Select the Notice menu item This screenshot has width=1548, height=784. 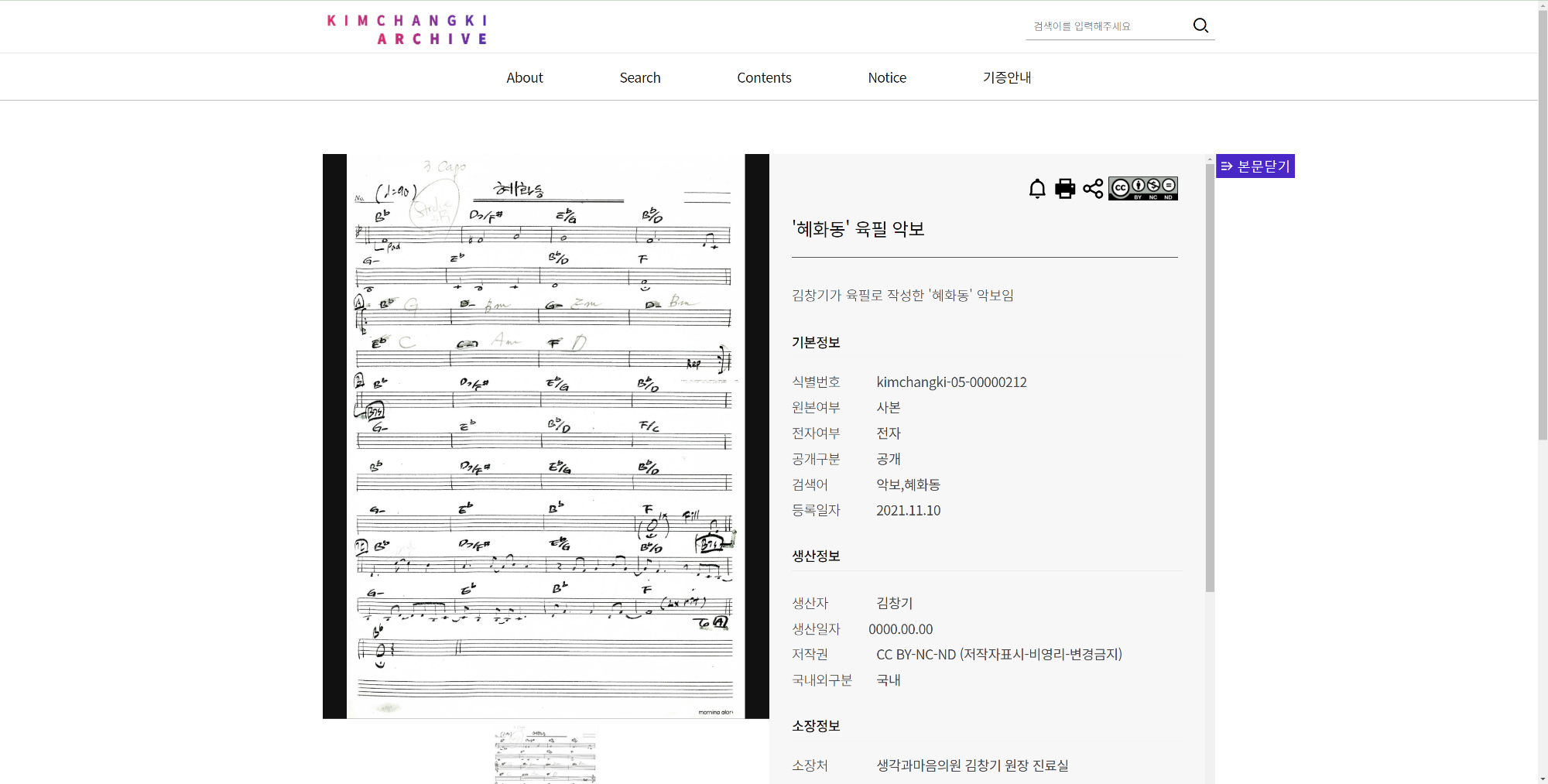point(887,77)
